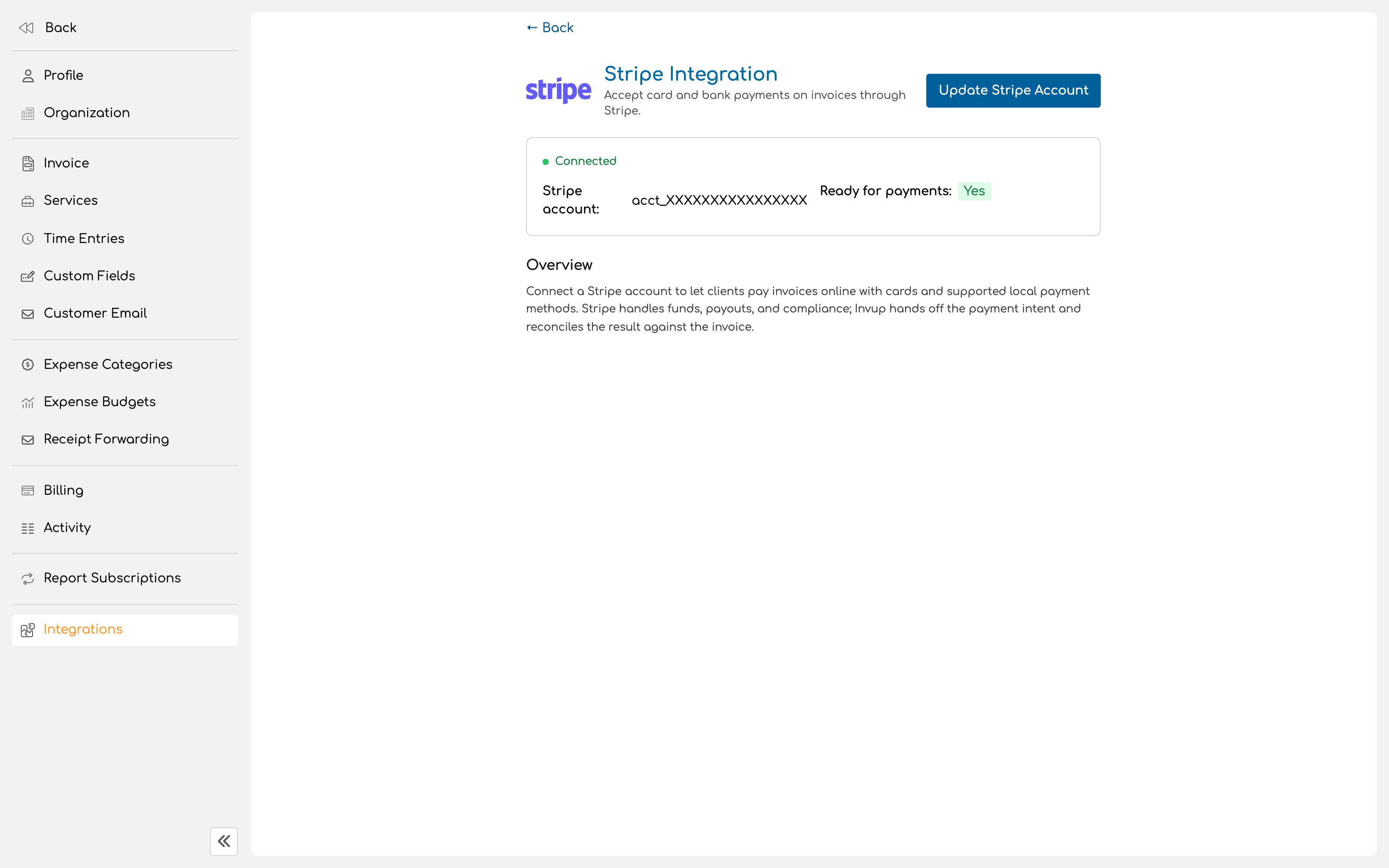Click the Expense Budgets chart icon
Image resolution: width=1389 pixels, height=868 pixels.
(27, 402)
